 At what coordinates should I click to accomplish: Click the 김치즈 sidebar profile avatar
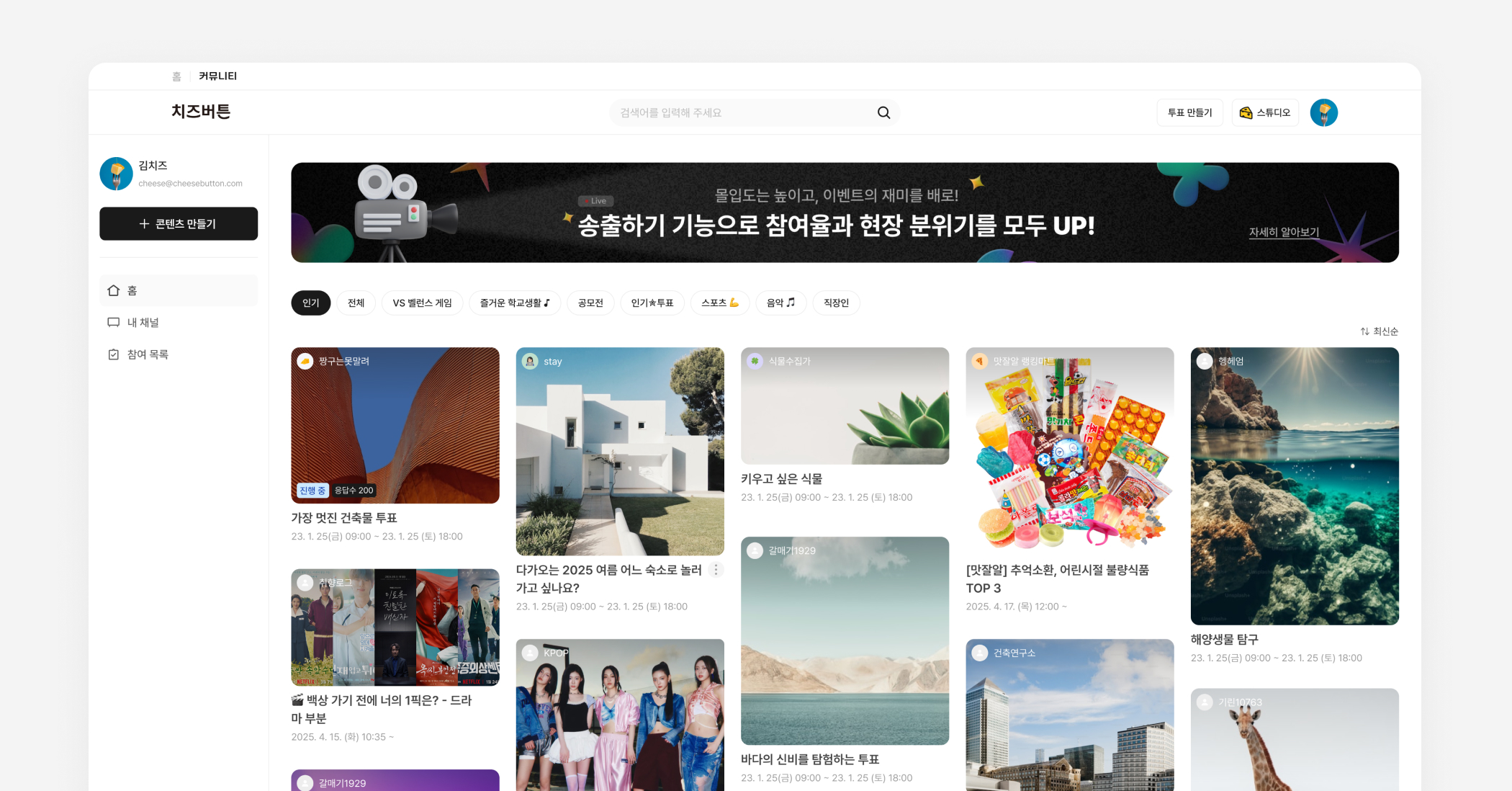coord(116,174)
